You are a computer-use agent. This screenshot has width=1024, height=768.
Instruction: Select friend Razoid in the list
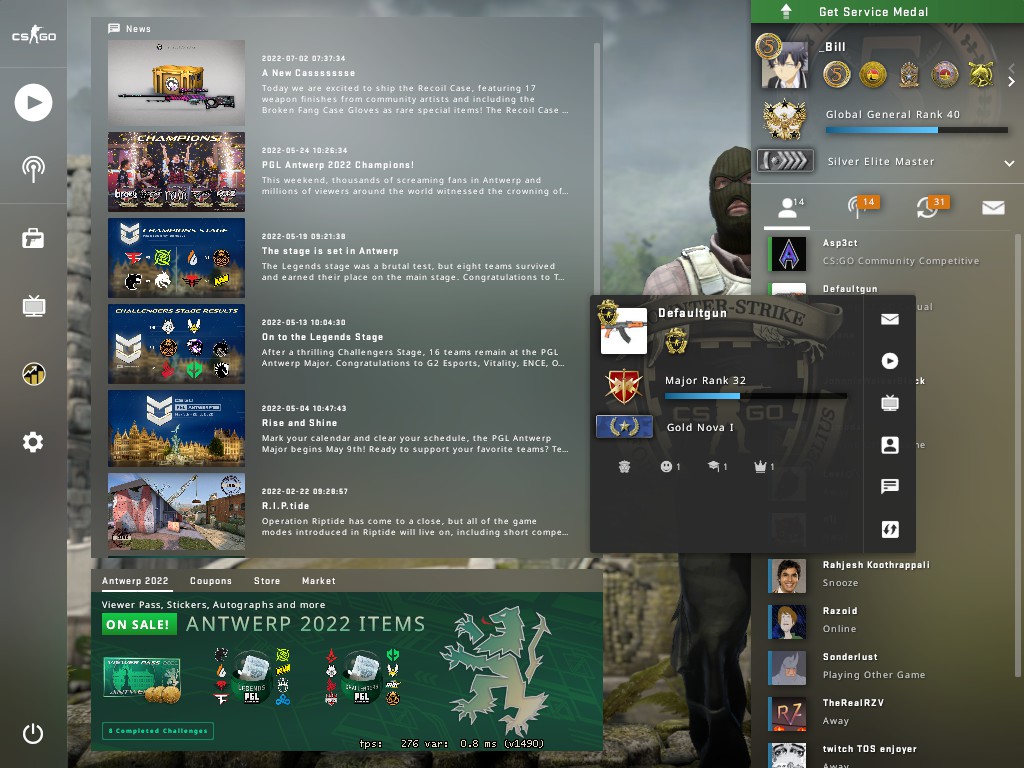click(x=888, y=620)
